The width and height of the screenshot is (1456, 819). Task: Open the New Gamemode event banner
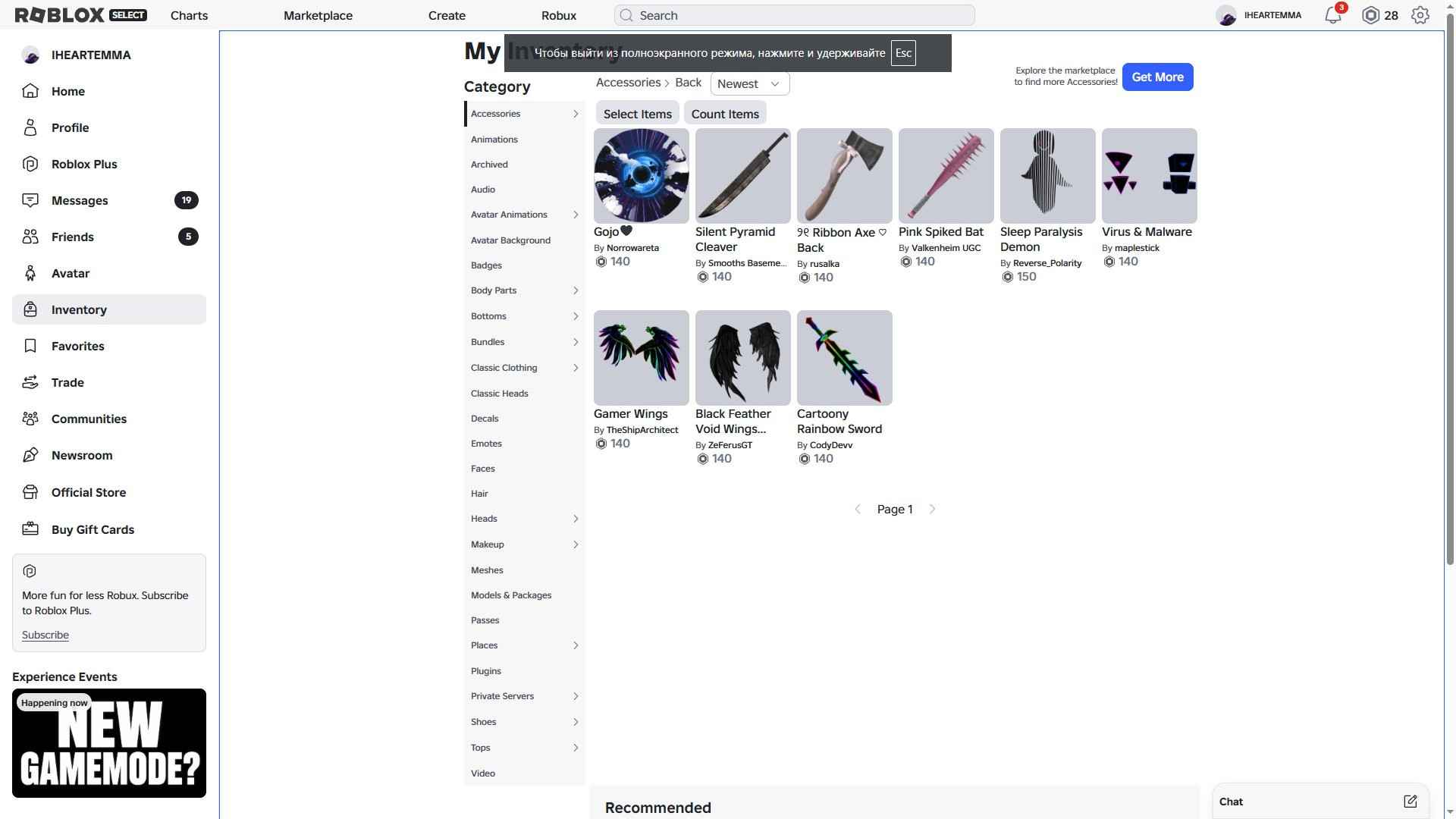(x=109, y=743)
